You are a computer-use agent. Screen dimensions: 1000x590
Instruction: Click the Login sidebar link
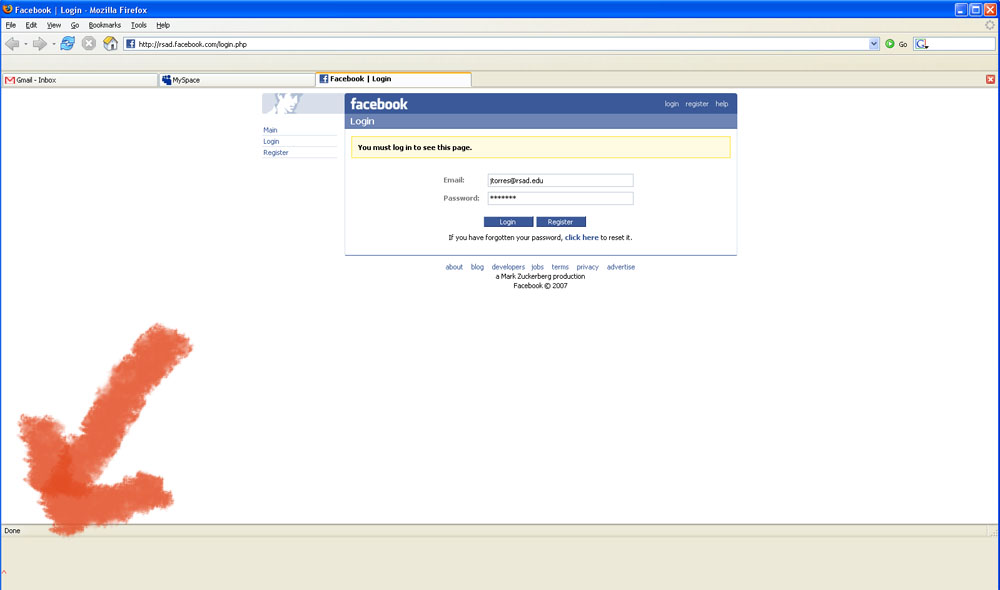point(271,142)
